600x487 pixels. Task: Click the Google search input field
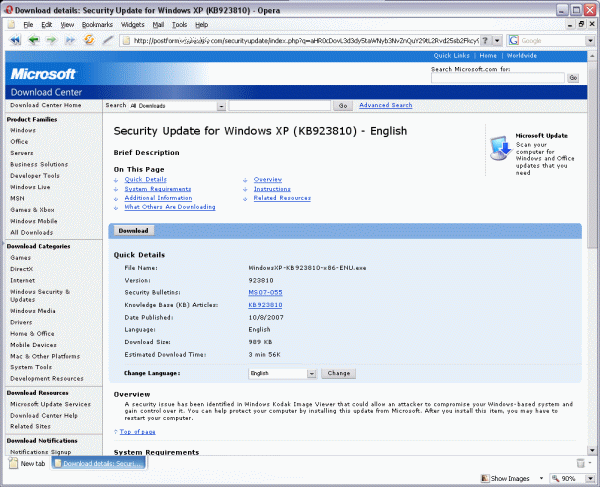(552, 41)
